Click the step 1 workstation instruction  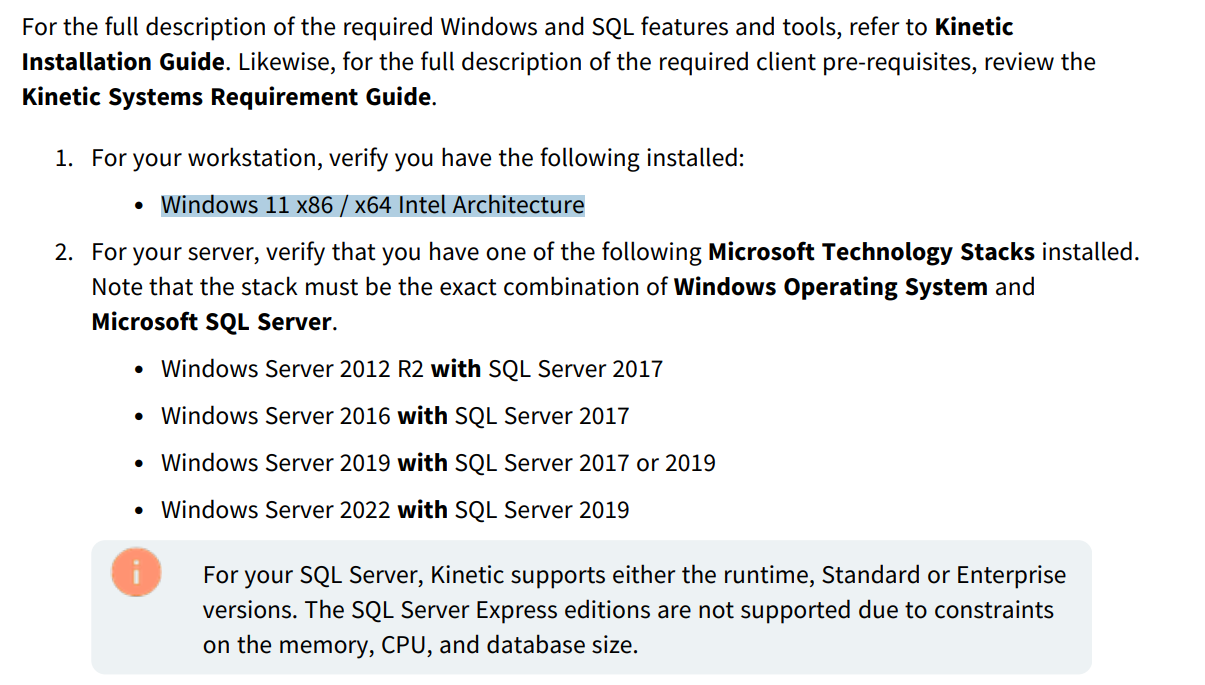[418, 158]
